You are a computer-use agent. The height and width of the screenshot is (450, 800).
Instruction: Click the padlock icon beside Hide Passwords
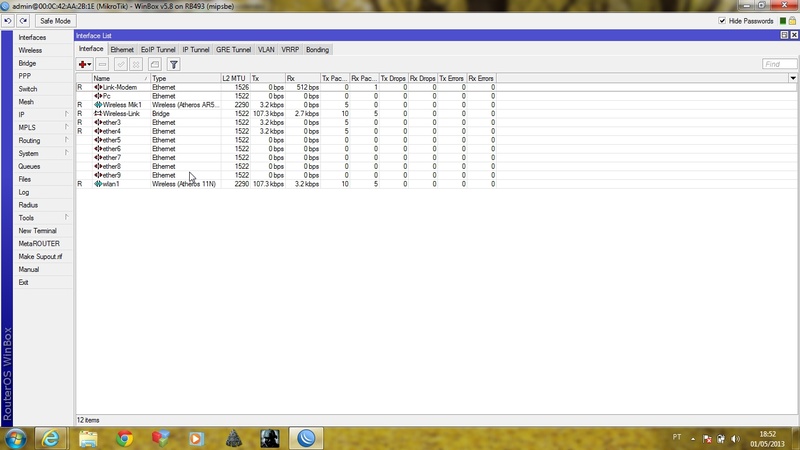[792, 21]
